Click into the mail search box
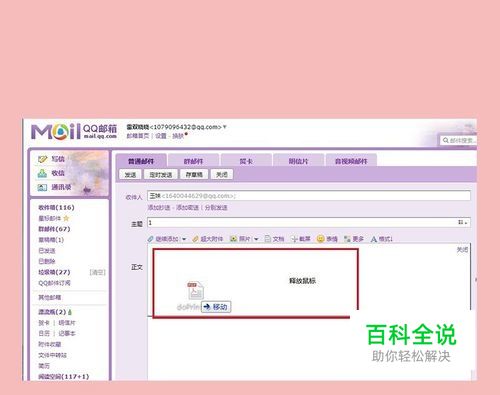Screen dimensions: 500x395 pos(459,140)
